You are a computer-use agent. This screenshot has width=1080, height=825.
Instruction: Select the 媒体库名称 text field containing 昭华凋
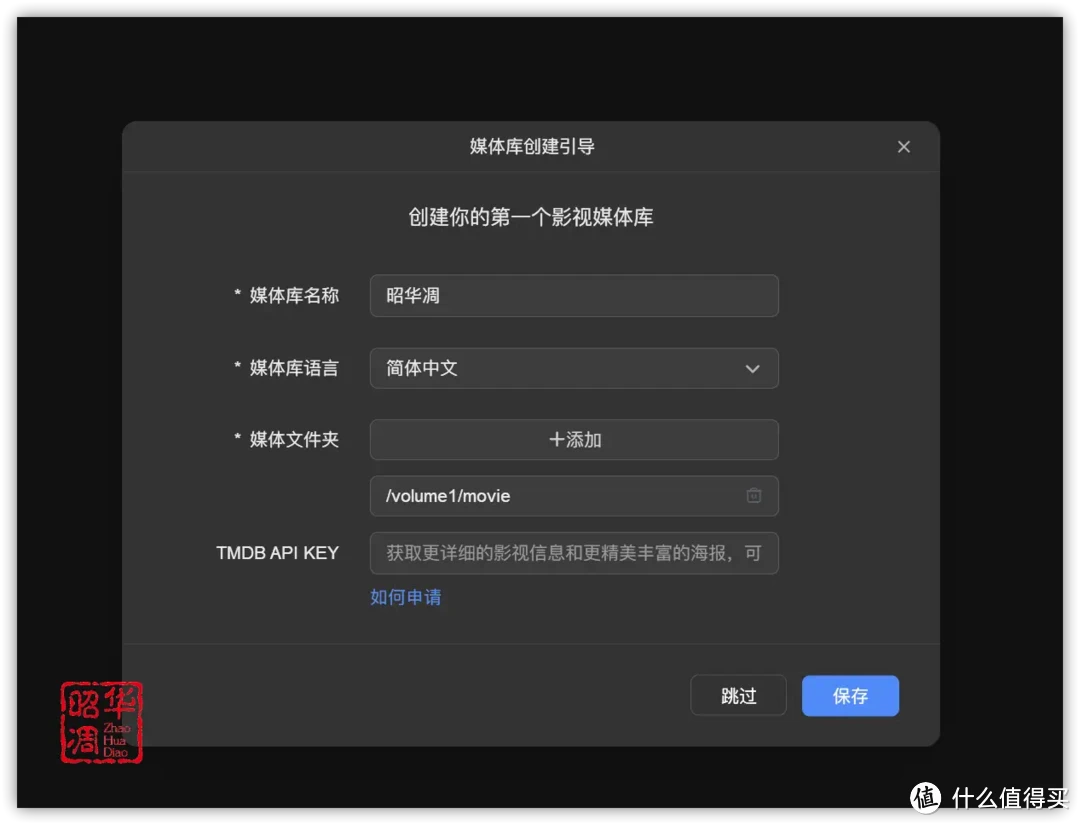click(574, 295)
